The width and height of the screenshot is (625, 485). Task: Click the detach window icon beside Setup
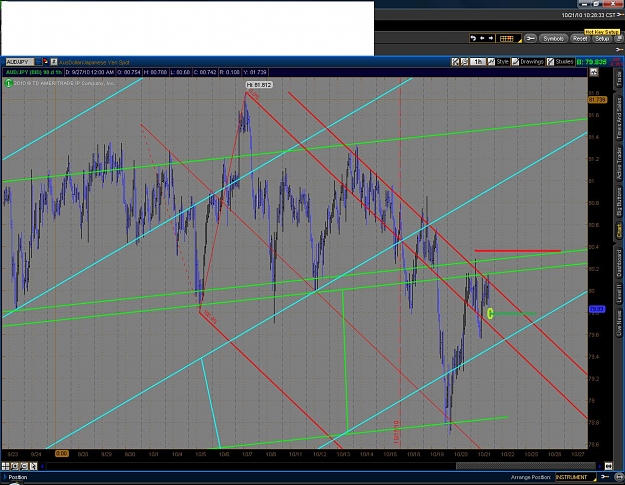click(x=619, y=39)
